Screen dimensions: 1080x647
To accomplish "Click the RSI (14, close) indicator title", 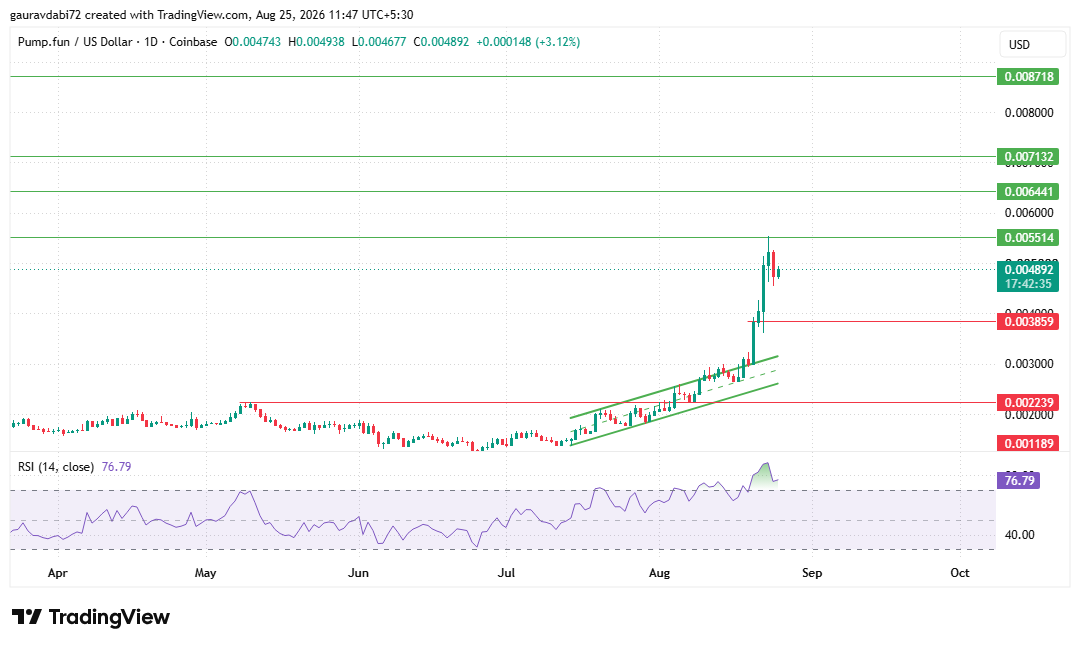I will (56, 466).
